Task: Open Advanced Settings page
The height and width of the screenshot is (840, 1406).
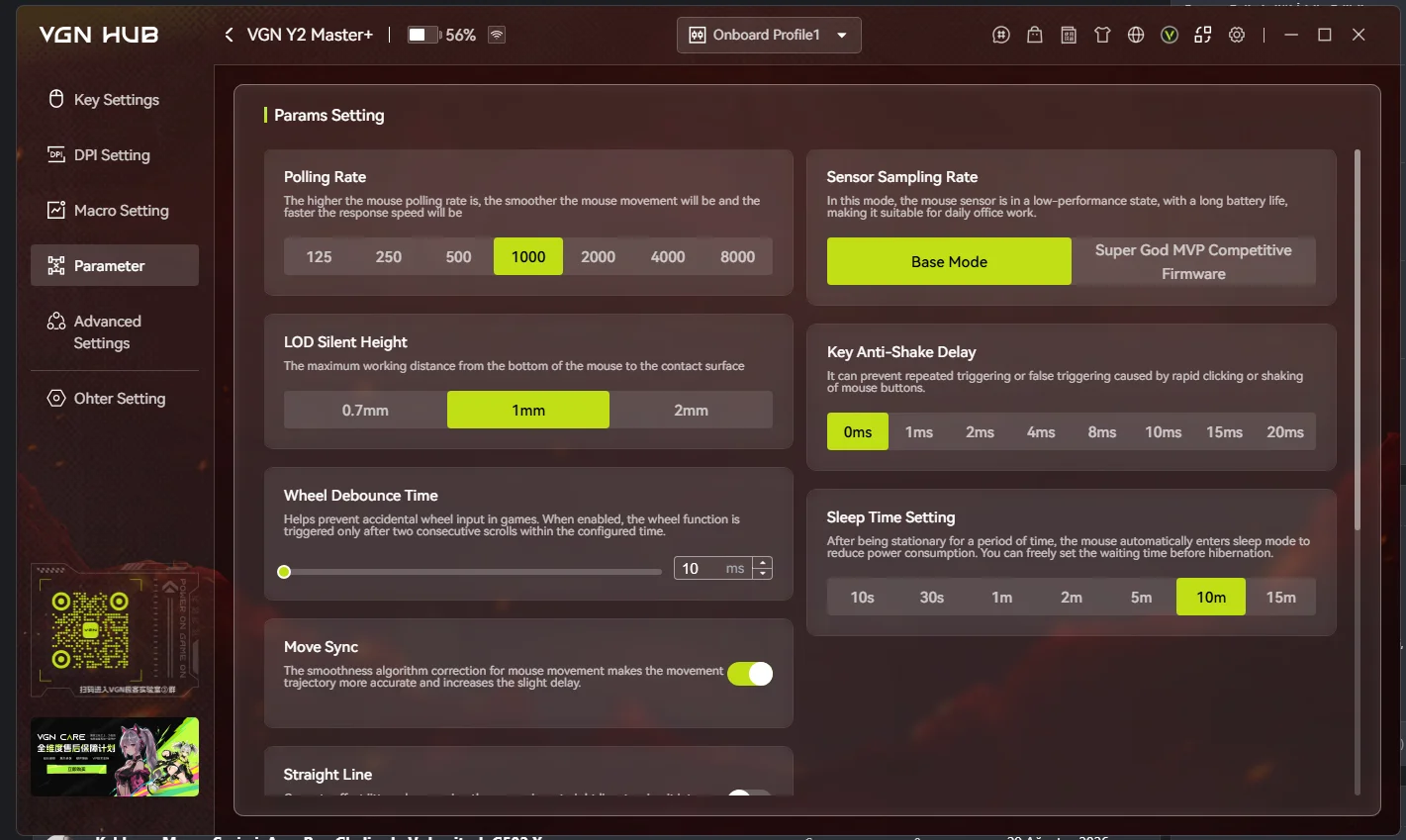Action: (x=115, y=332)
